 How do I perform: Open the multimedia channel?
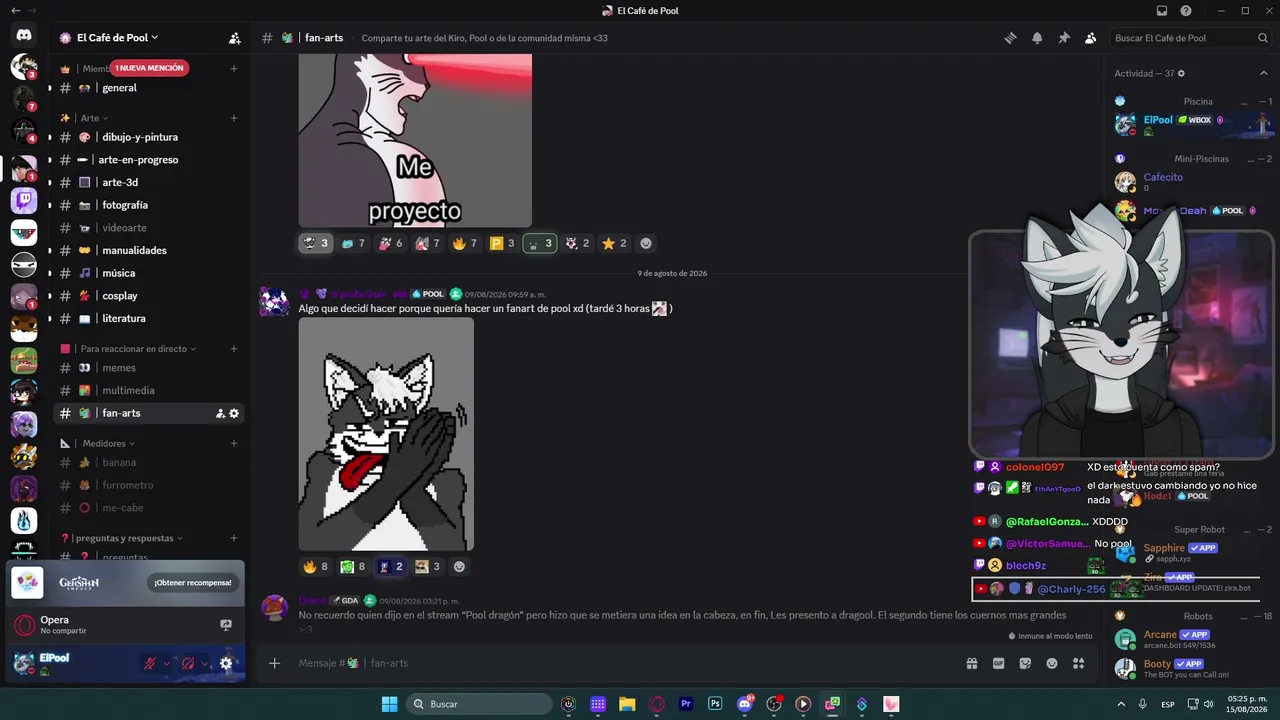tap(149, 390)
